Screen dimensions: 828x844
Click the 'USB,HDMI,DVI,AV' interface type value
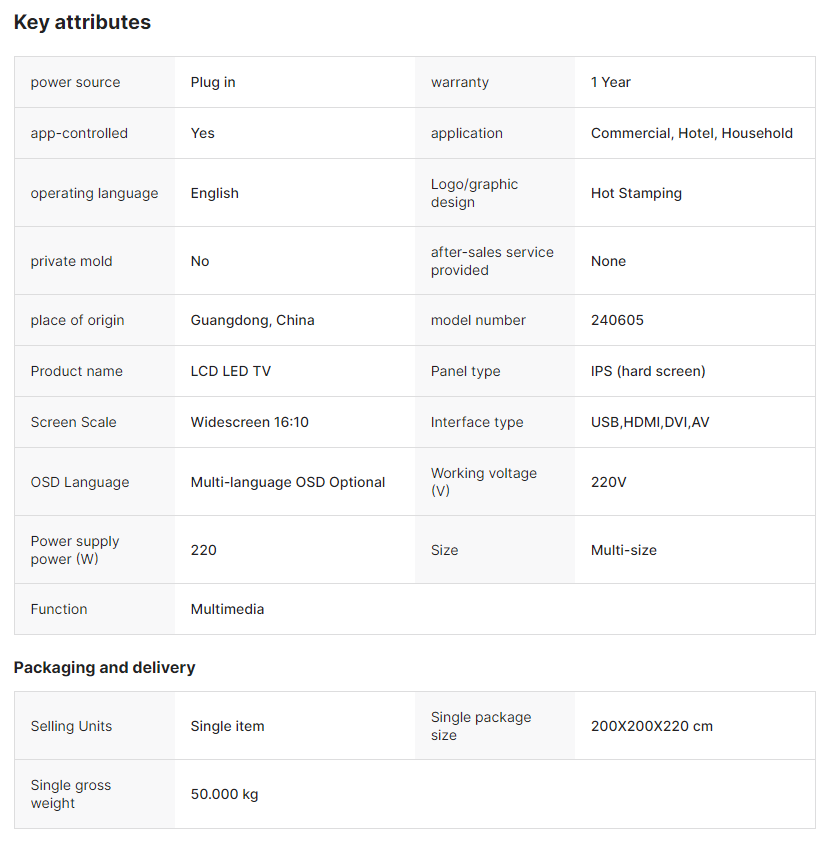coord(650,422)
